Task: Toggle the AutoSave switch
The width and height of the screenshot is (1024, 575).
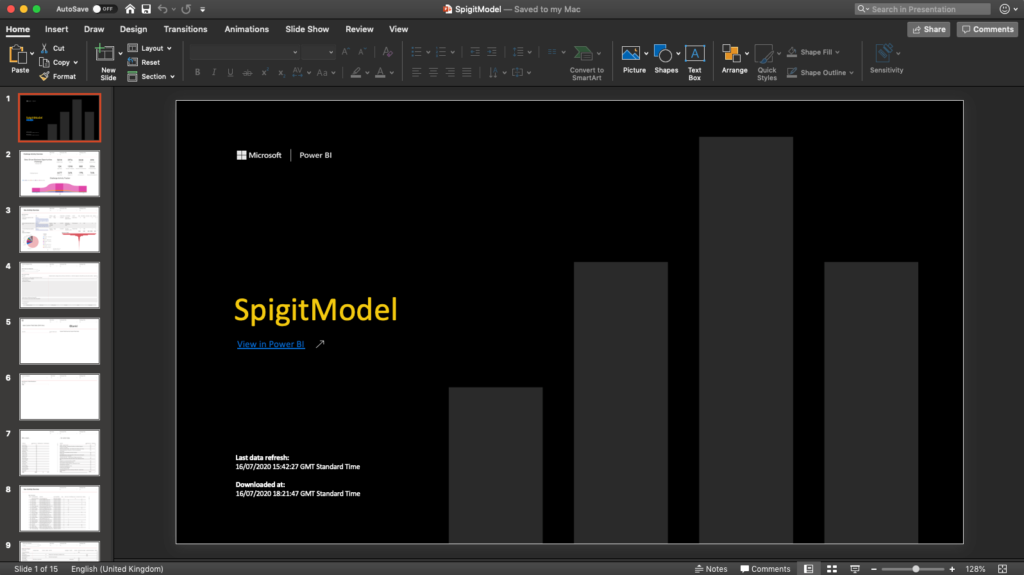Action: [x=103, y=9]
